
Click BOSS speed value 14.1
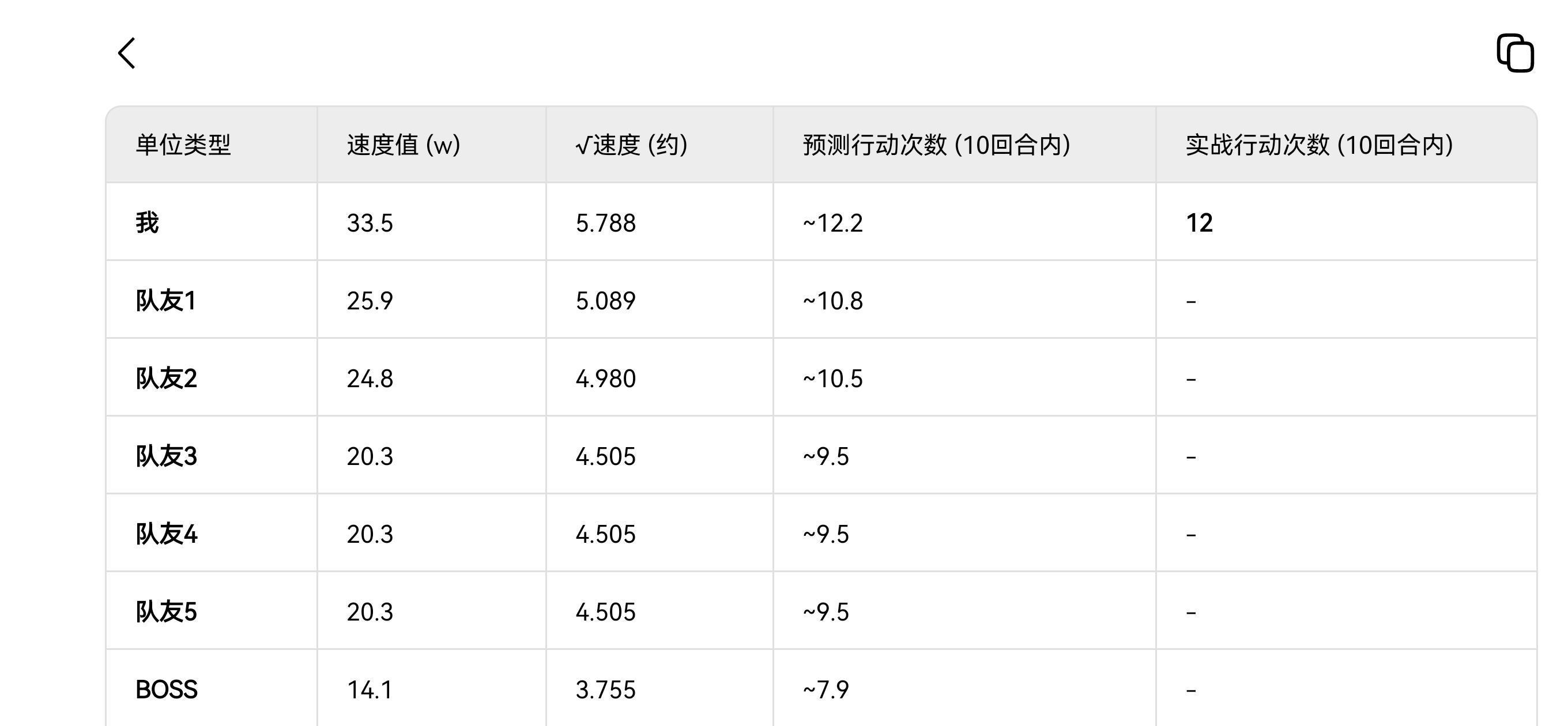coord(370,690)
